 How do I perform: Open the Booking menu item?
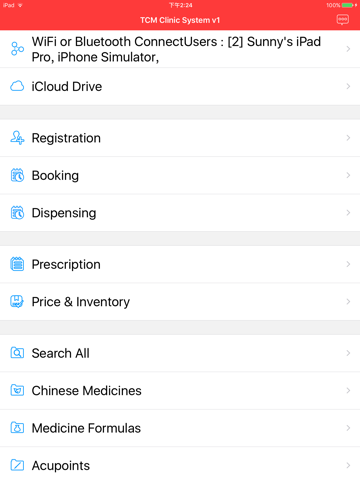pos(180,175)
